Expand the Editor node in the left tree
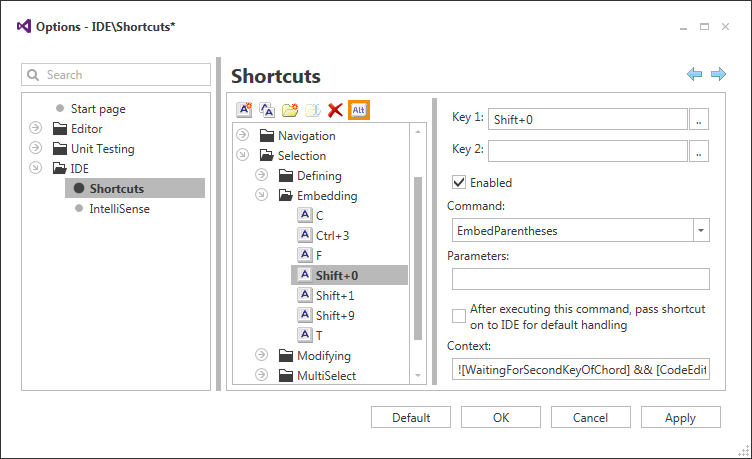Screen dimensions: 752x459 point(36,129)
